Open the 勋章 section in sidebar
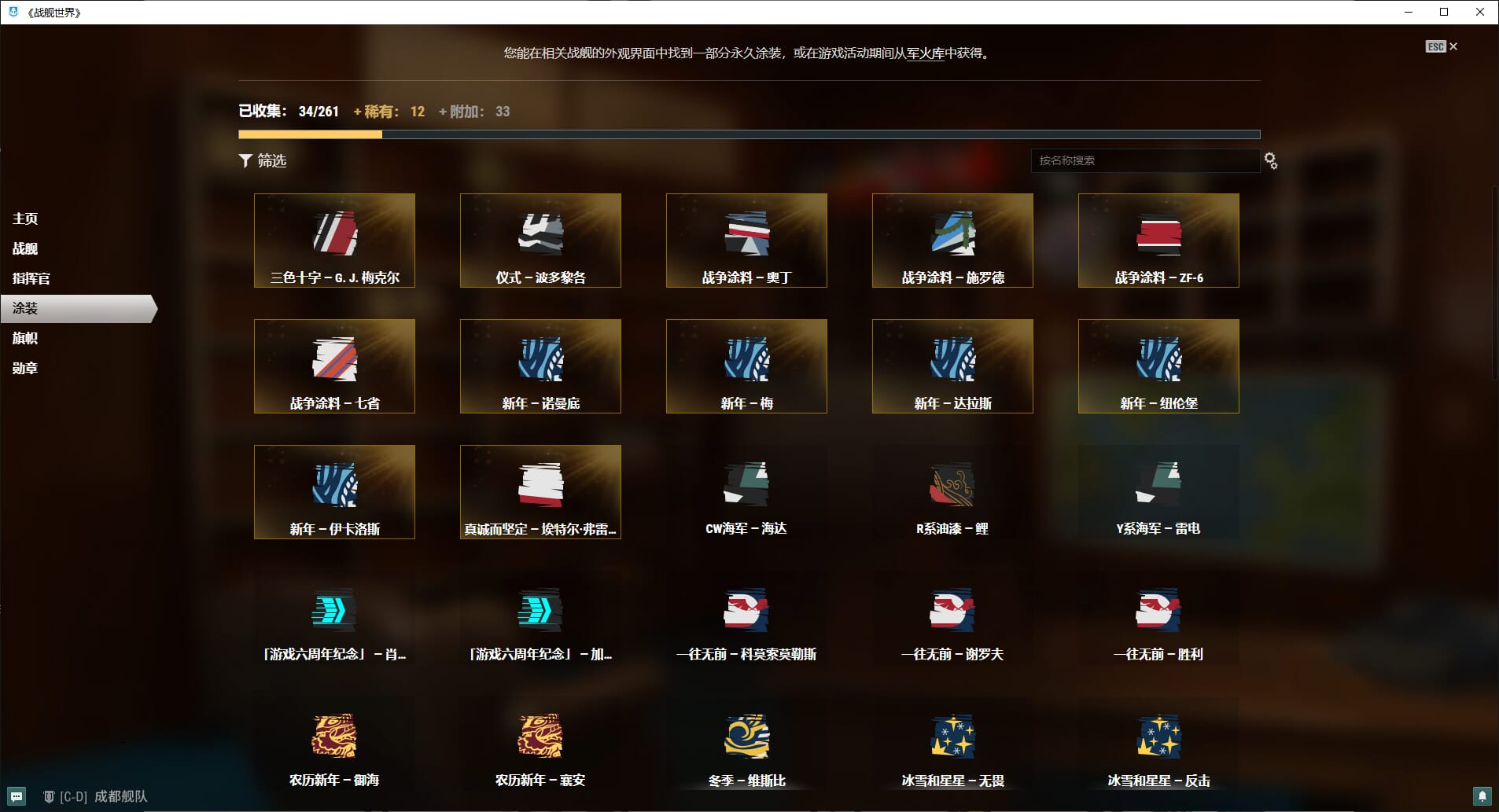Viewport: 1499px width, 812px height. click(x=25, y=368)
